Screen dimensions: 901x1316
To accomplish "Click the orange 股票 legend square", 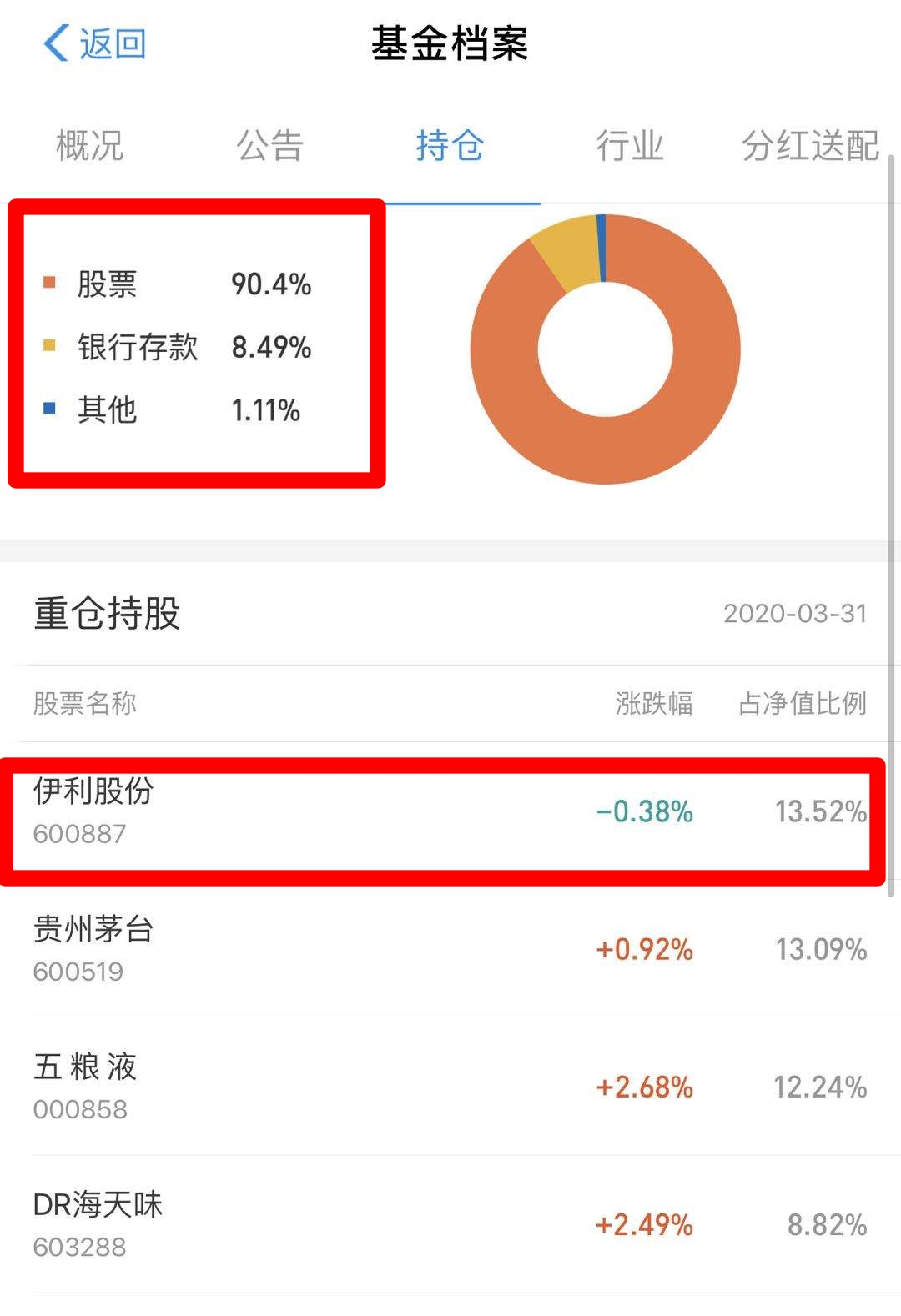I will click(51, 282).
